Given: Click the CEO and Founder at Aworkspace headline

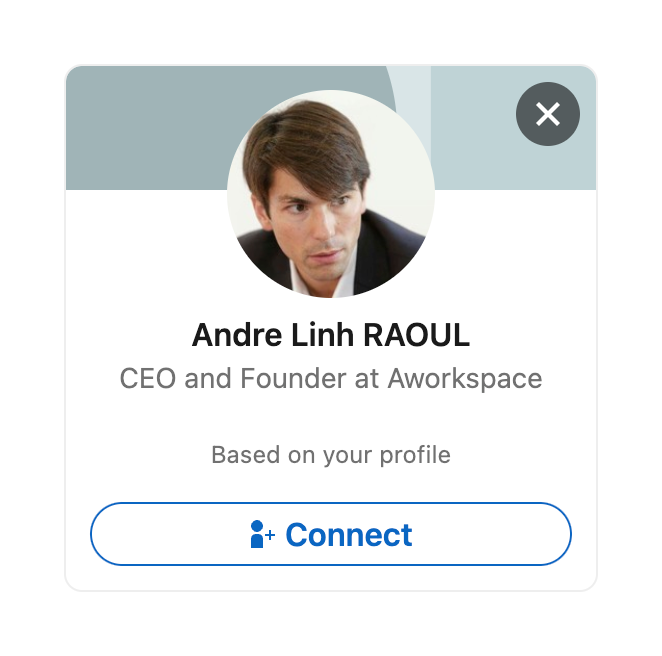Looking at the screenshot, I should coord(330,379).
